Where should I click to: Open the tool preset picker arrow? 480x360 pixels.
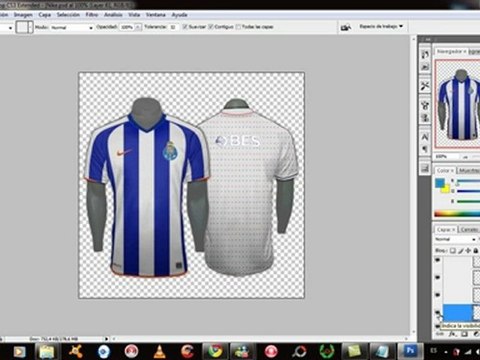pyautogui.click(x=10, y=28)
